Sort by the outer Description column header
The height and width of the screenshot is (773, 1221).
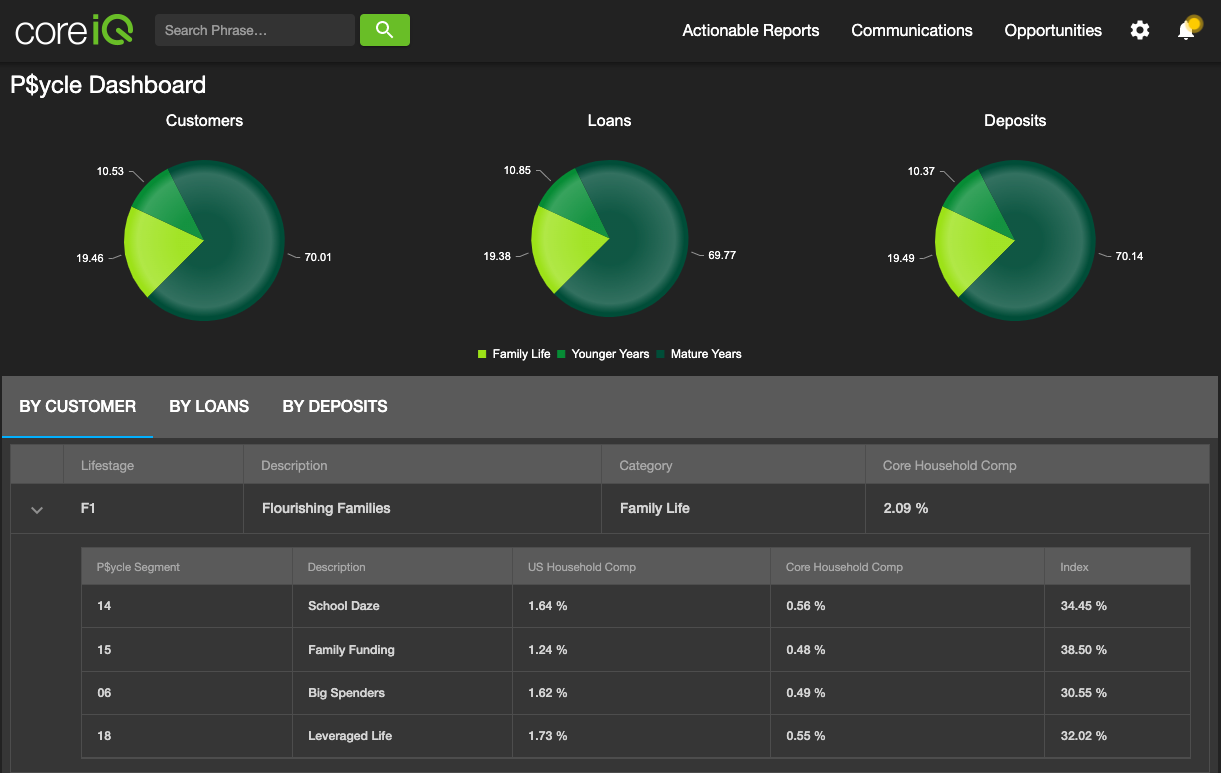(x=422, y=465)
